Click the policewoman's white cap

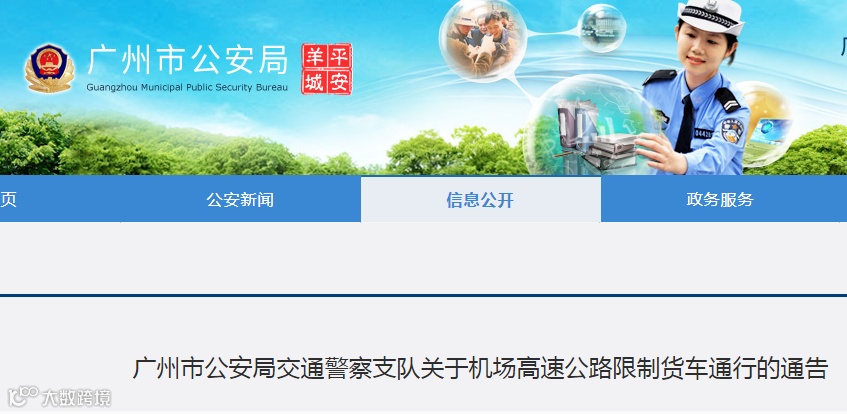[711, 16]
